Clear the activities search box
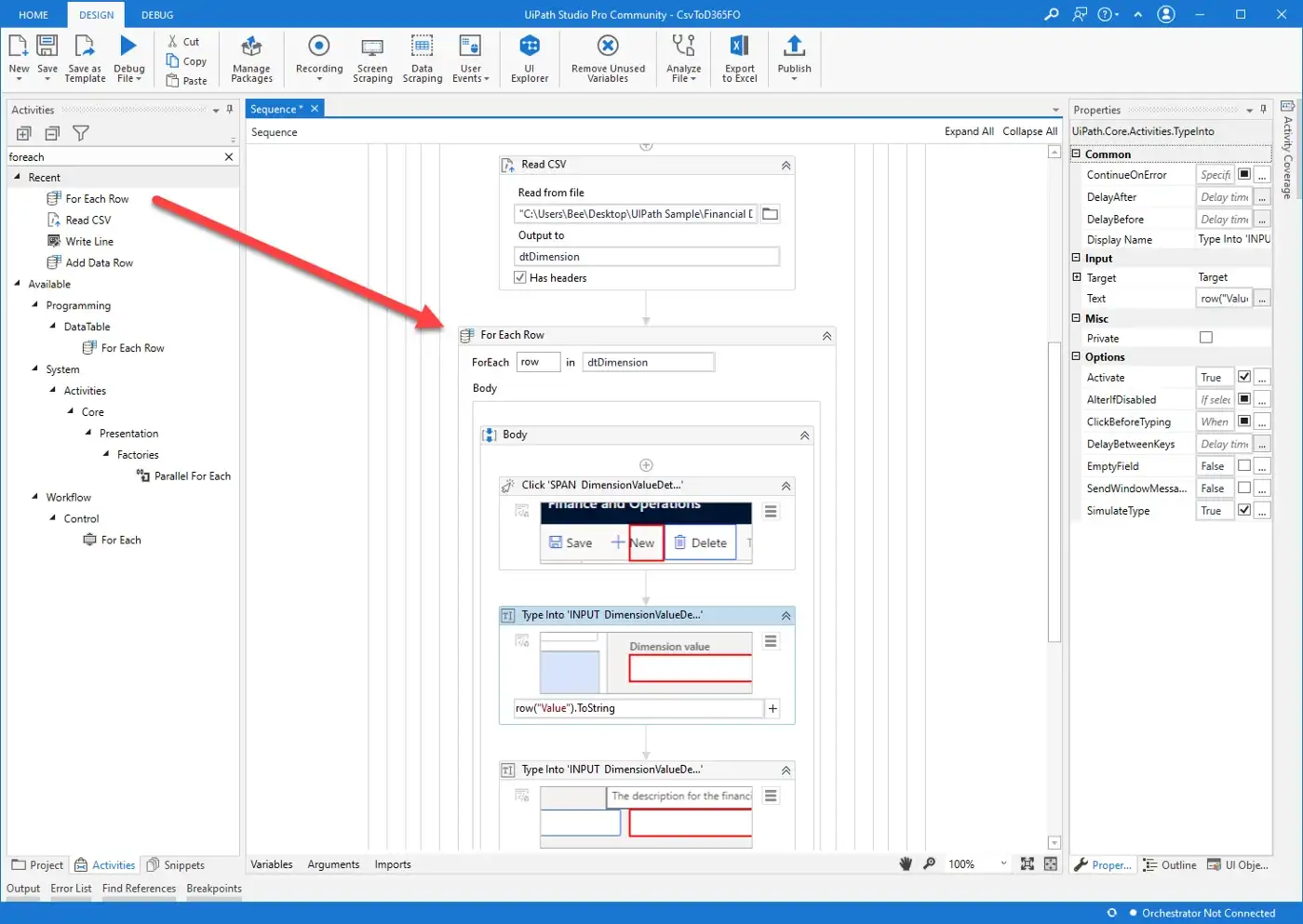The width and height of the screenshot is (1303, 924). [x=228, y=157]
